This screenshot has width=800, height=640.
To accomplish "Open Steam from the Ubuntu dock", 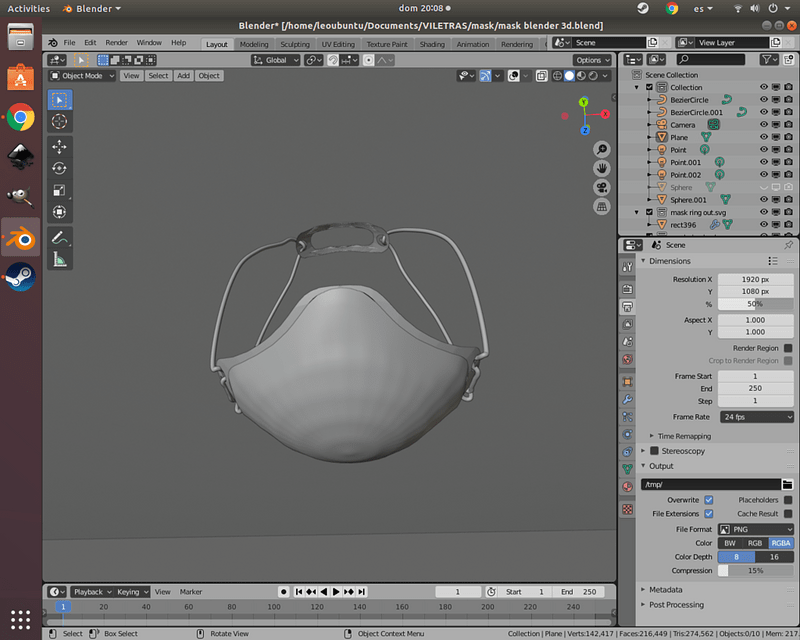I will tap(20, 277).
